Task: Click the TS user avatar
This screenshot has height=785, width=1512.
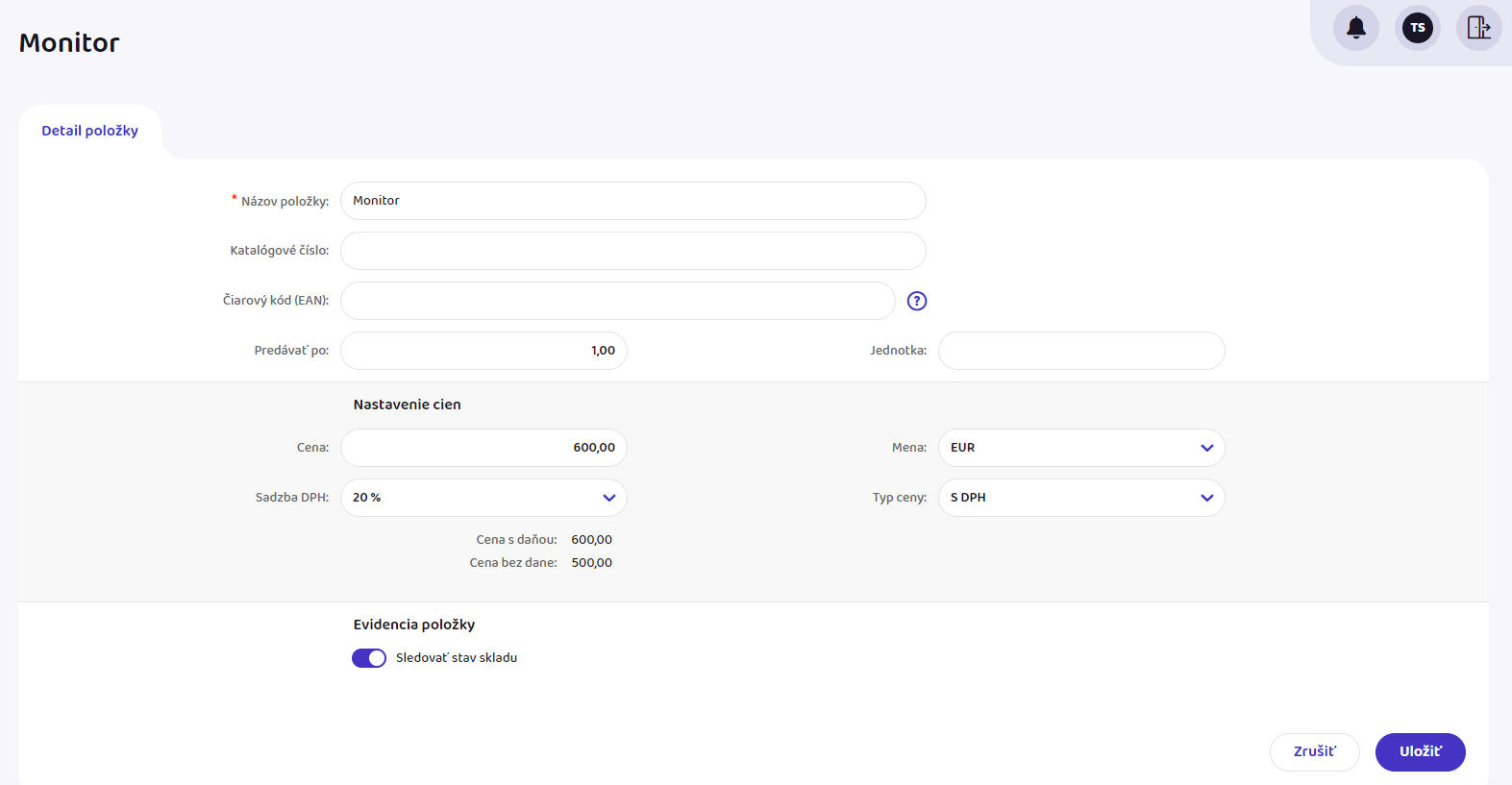Action: pos(1417,28)
